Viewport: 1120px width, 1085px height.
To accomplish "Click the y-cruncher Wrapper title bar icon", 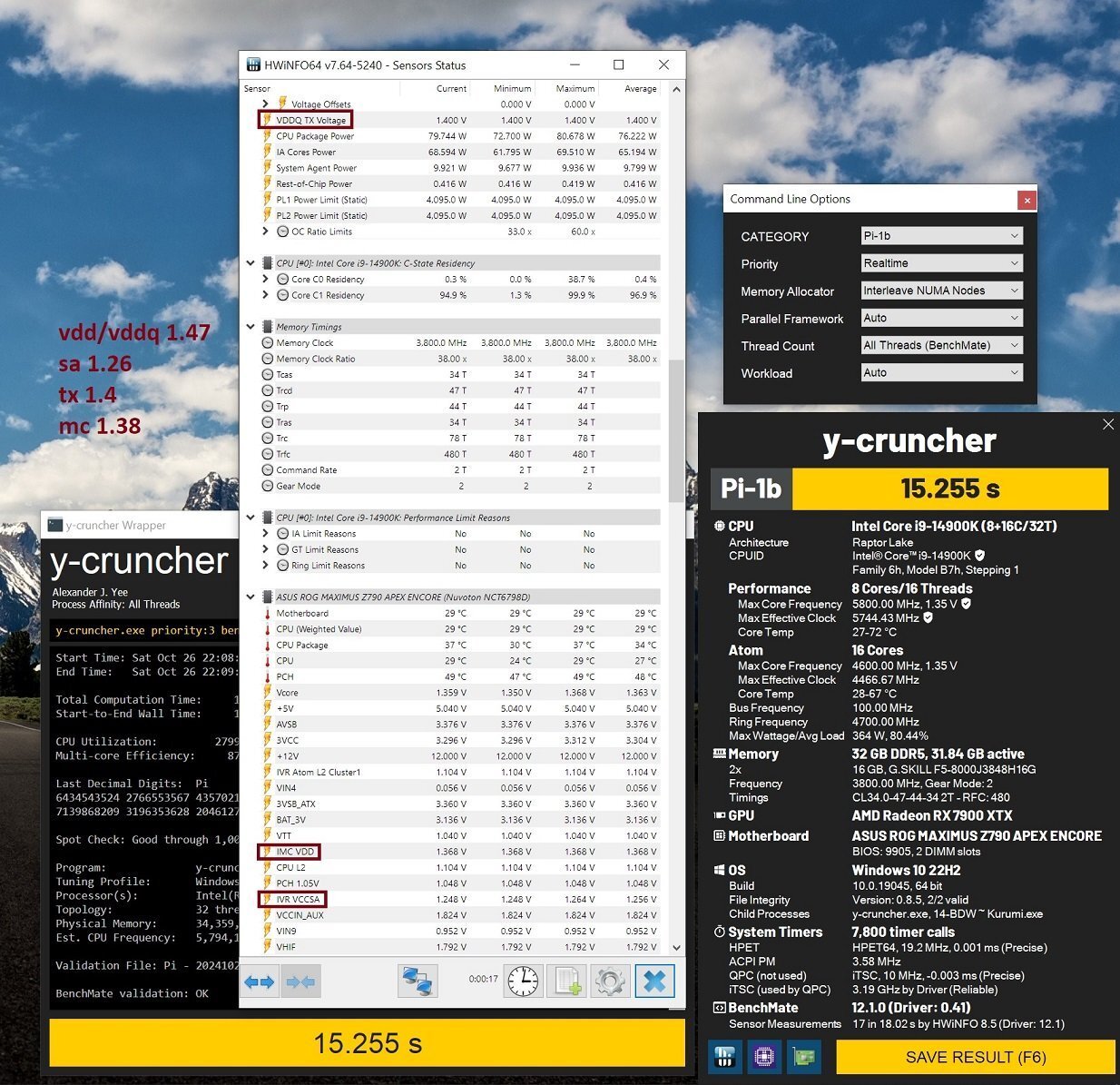I will tap(54, 525).
